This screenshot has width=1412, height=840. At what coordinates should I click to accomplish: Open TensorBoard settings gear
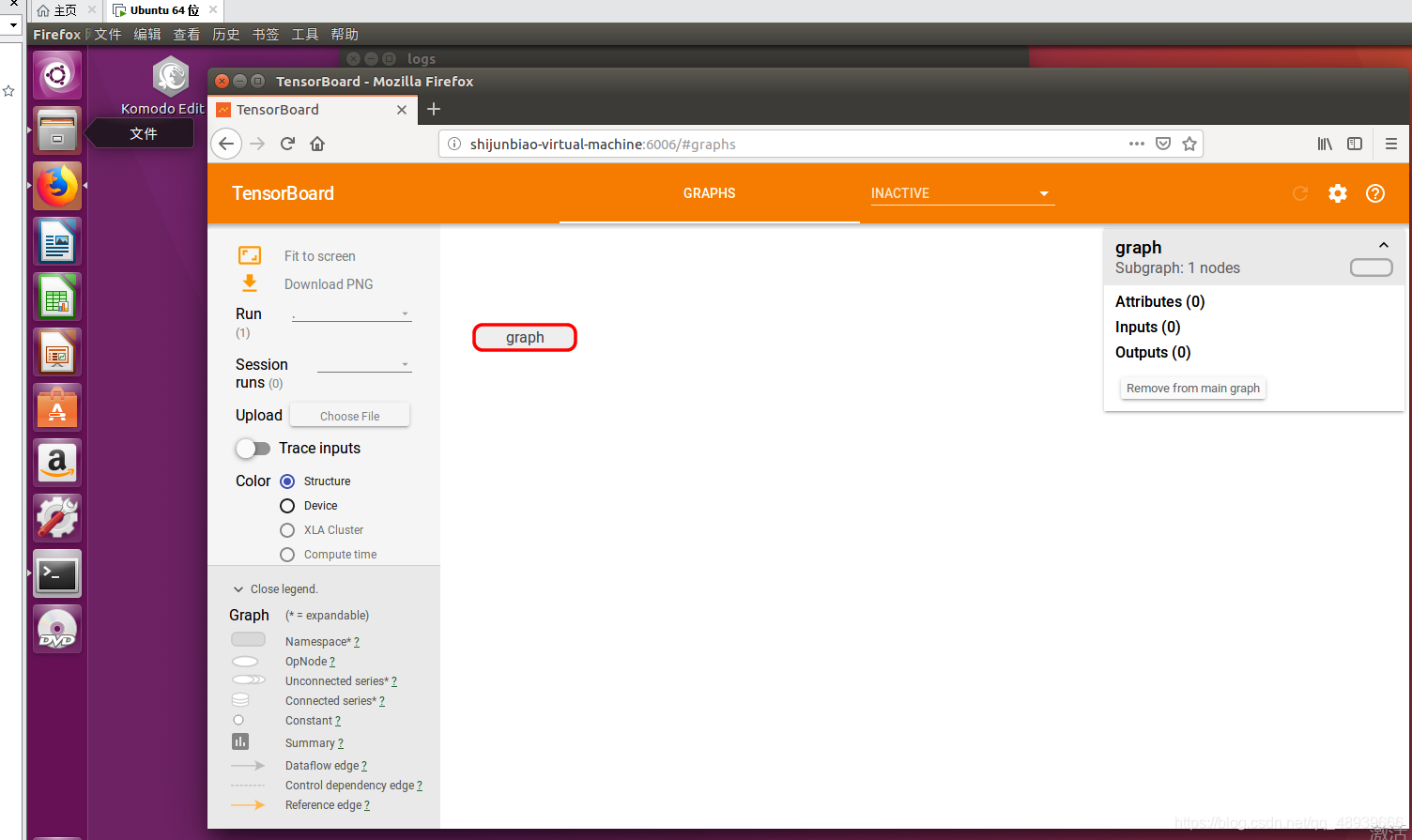1338,193
